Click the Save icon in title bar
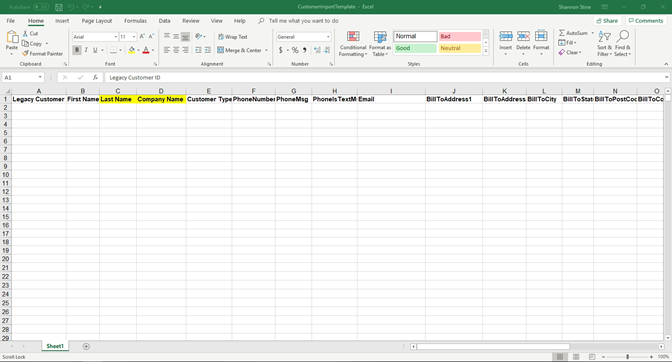This screenshot has width=672, height=362. 59,7
